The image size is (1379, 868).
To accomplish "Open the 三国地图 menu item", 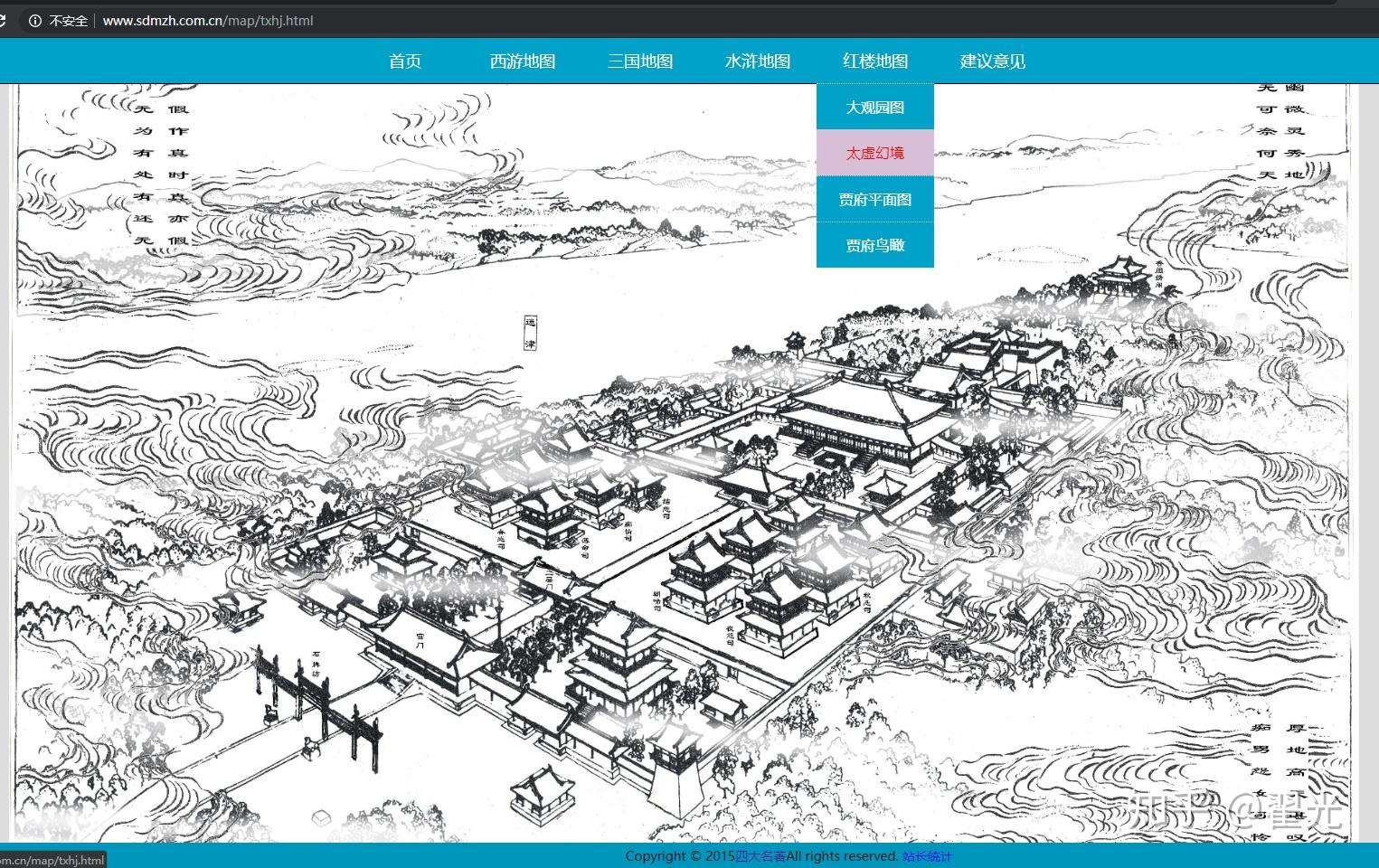I will 640,61.
